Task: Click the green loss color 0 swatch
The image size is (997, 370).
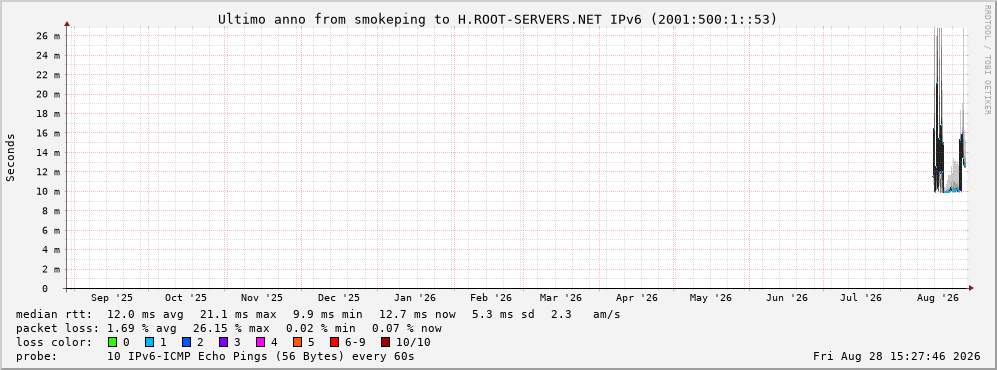Action: coord(113,342)
